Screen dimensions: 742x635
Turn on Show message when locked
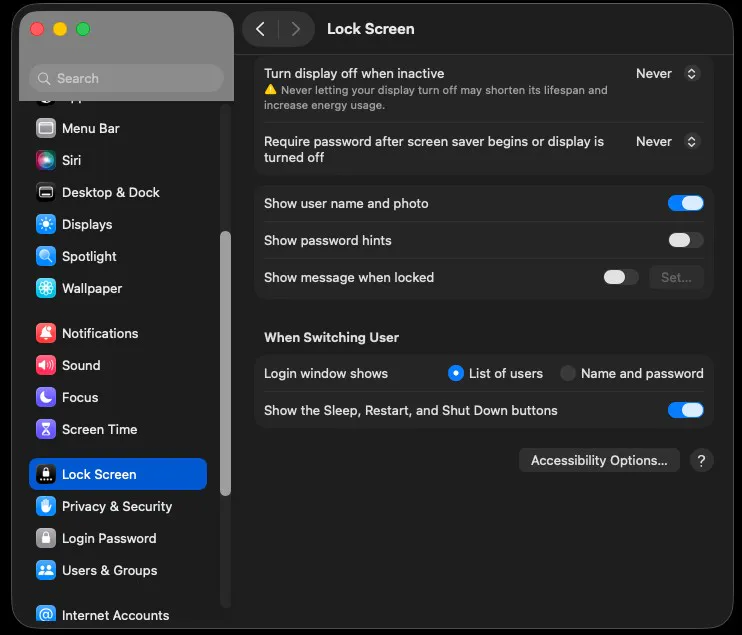pos(620,277)
